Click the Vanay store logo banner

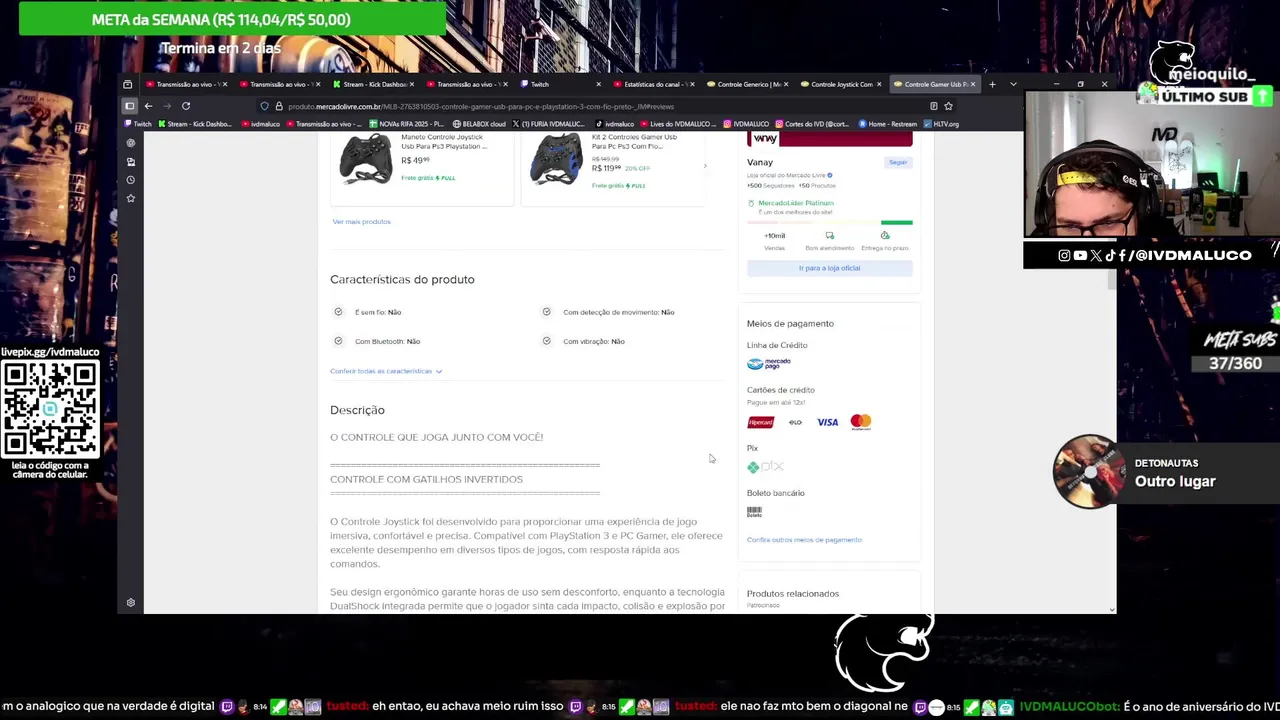[x=829, y=139]
